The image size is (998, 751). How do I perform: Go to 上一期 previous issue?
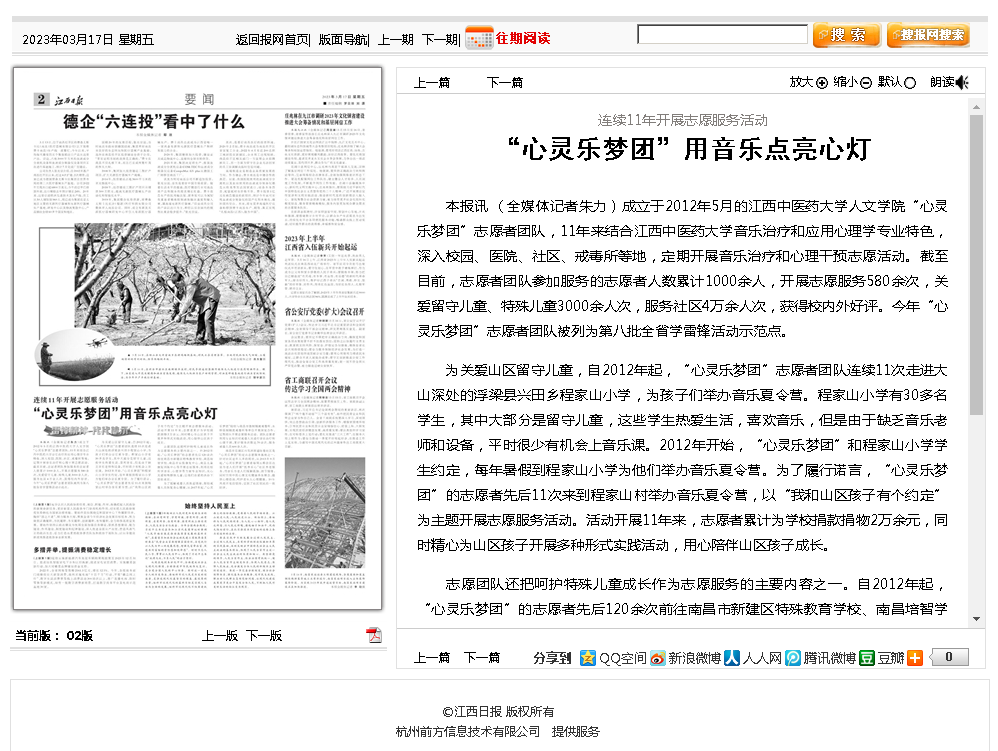coord(396,39)
